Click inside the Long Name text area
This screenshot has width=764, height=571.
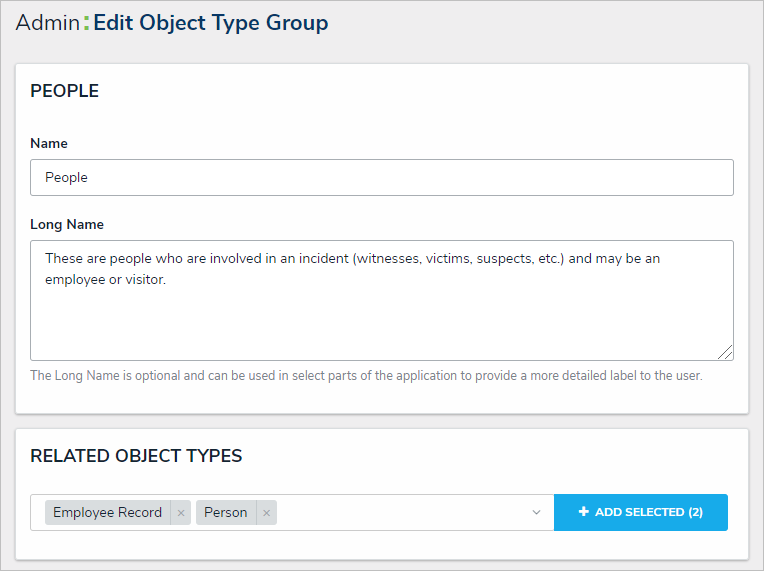click(x=381, y=310)
